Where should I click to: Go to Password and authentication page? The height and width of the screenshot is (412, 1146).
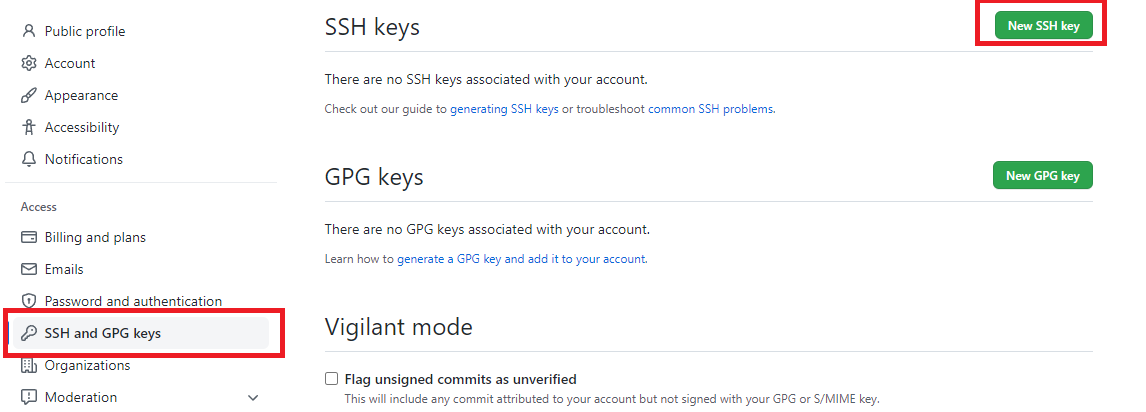coord(133,301)
